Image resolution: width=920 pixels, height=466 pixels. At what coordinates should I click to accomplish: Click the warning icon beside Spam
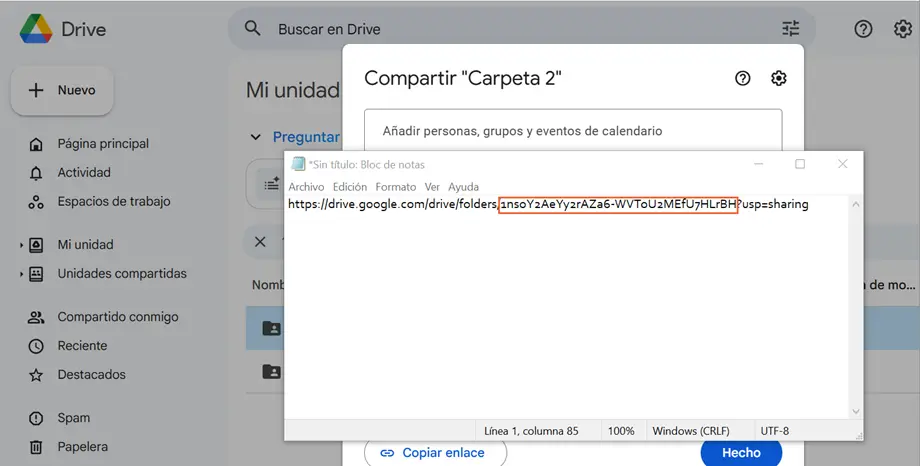pyautogui.click(x=36, y=418)
